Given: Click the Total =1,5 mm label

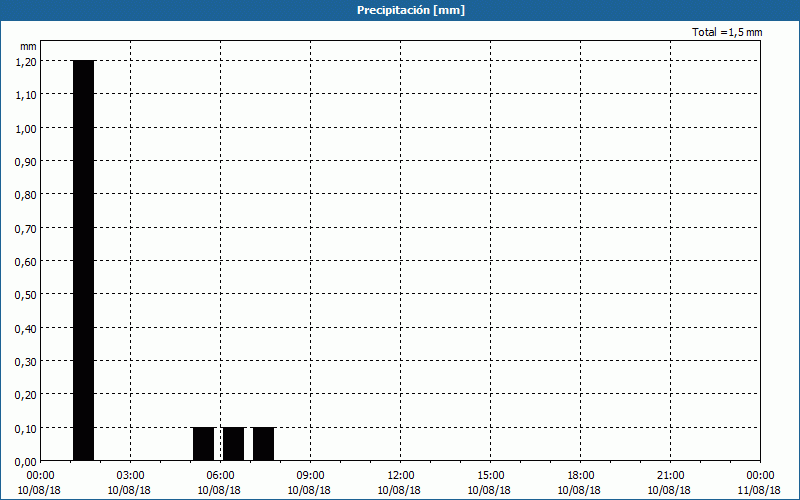Looking at the screenshot, I should 727,32.
